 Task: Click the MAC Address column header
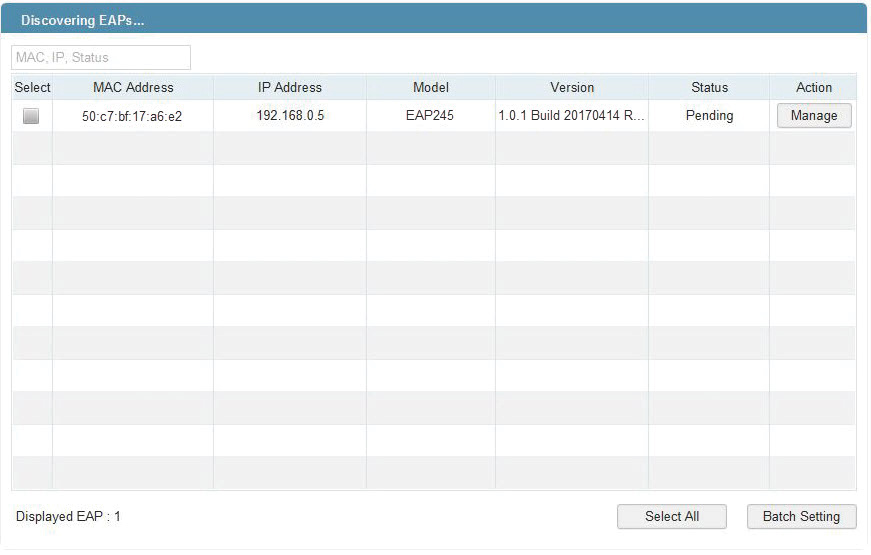pos(133,87)
